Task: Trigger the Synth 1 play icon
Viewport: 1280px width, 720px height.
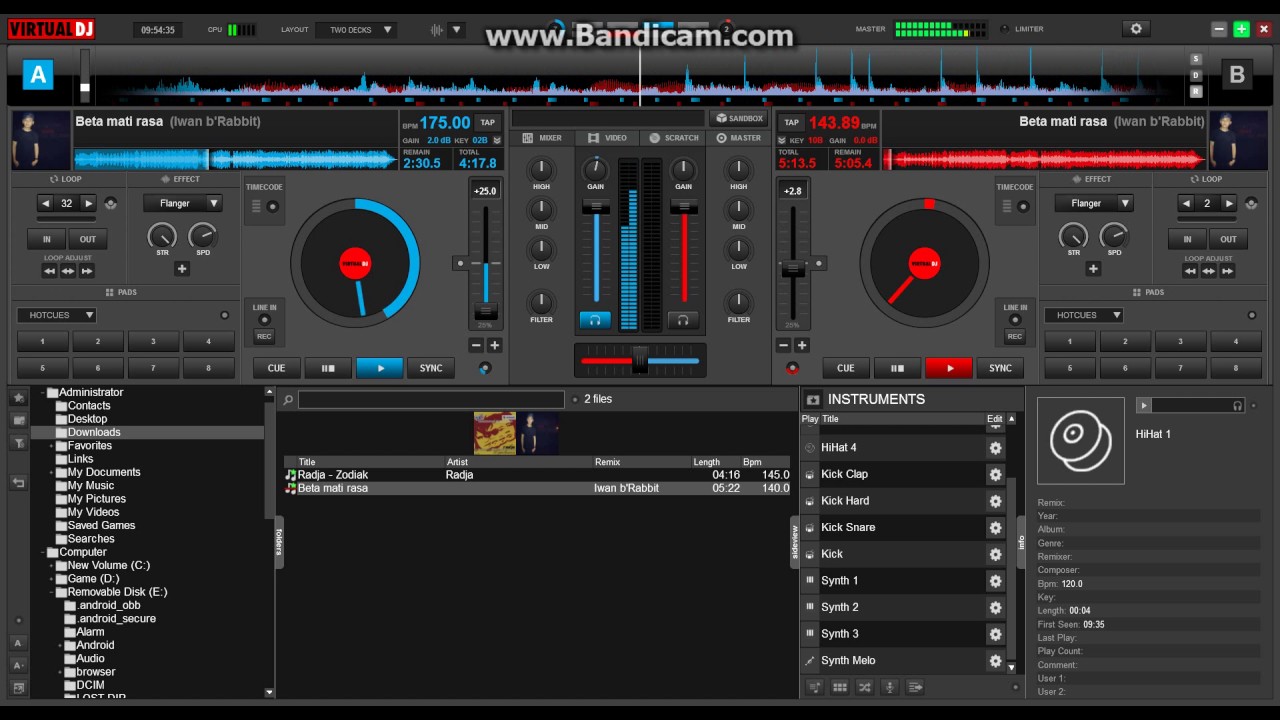Action: (x=810, y=581)
